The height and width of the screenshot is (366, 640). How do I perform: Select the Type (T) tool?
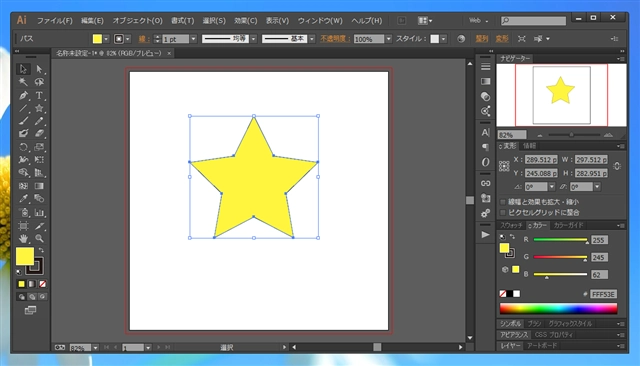pyautogui.click(x=39, y=95)
